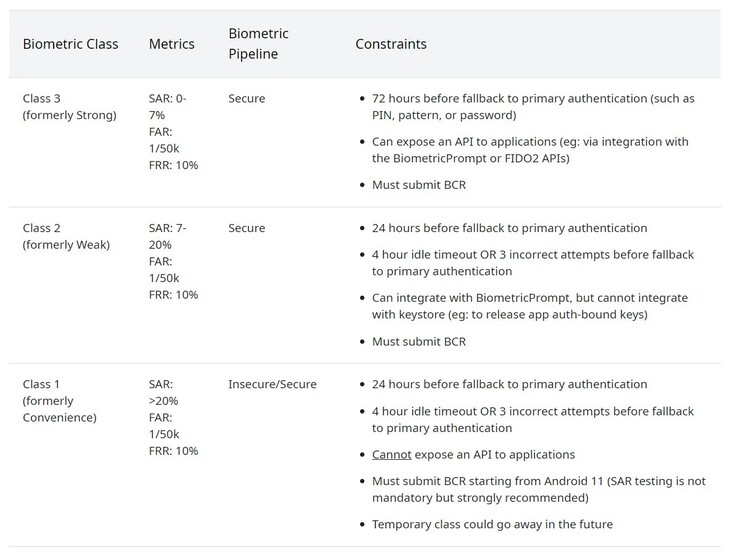
Task: Click the Insecure/Secure pipeline cell
Action: 272,384
